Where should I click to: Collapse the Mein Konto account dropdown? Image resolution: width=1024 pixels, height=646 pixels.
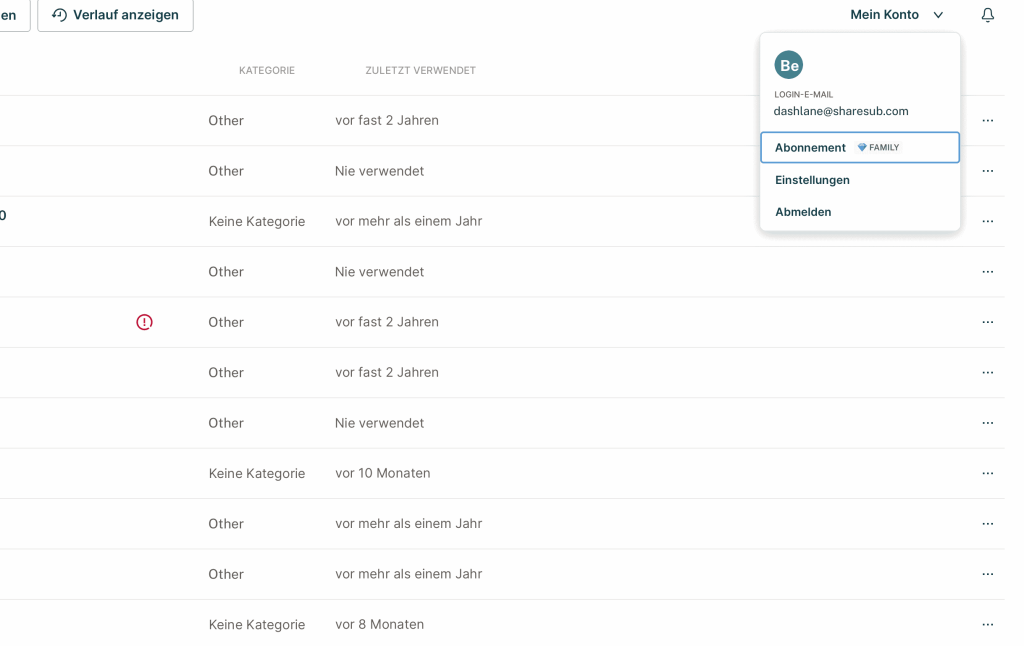(897, 15)
